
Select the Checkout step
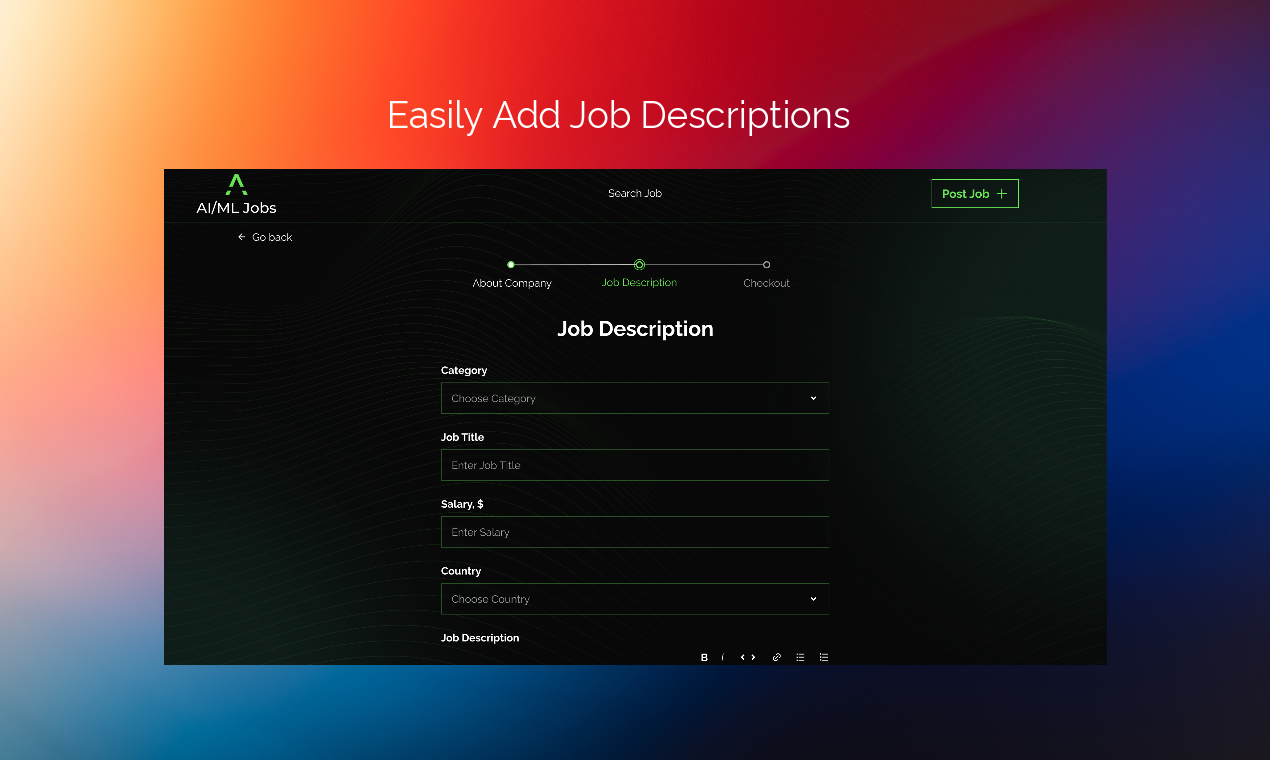pos(766,283)
